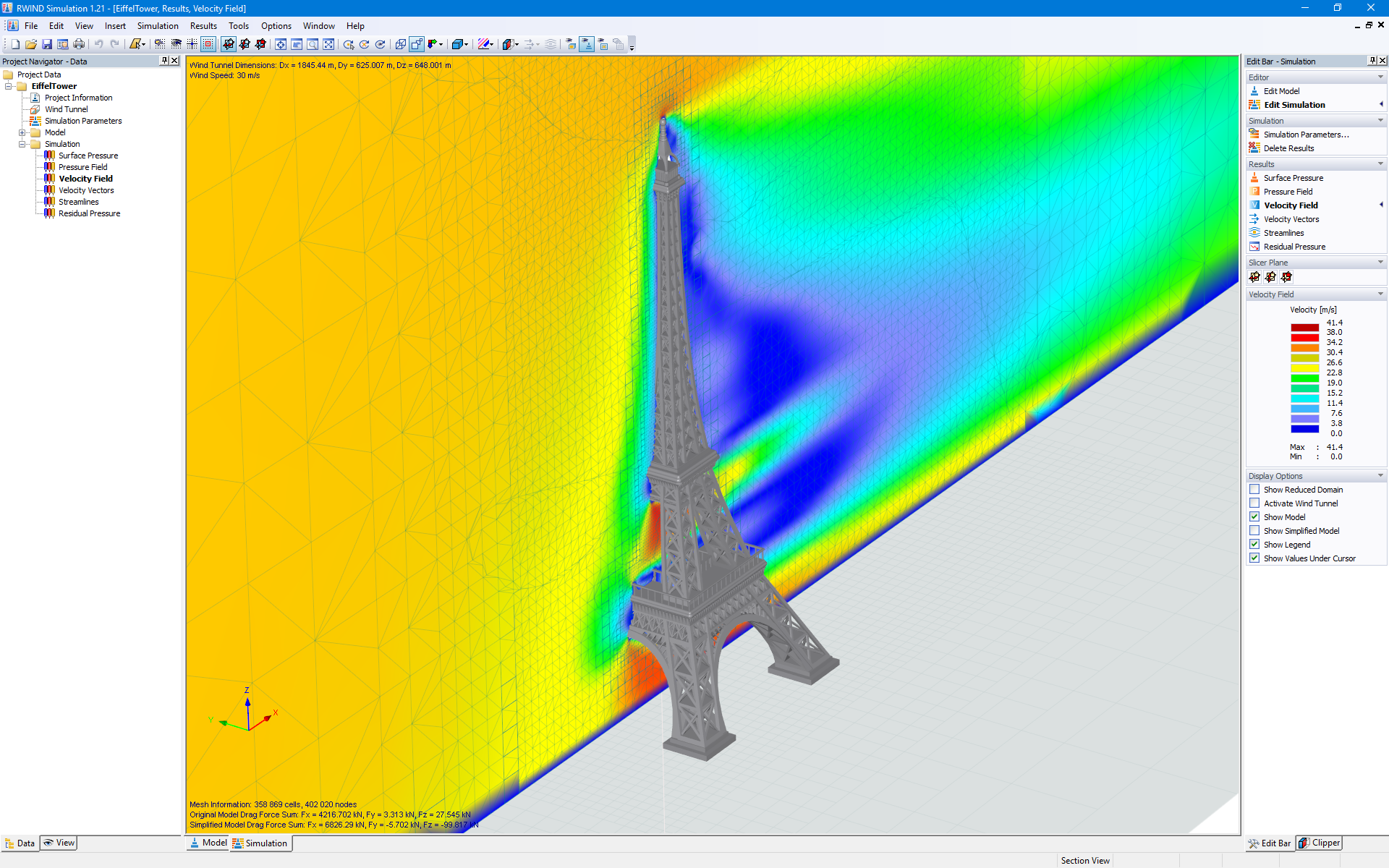Click the Velocity Field icon in Results list
This screenshot has height=868, width=1389.
(x=1254, y=205)
